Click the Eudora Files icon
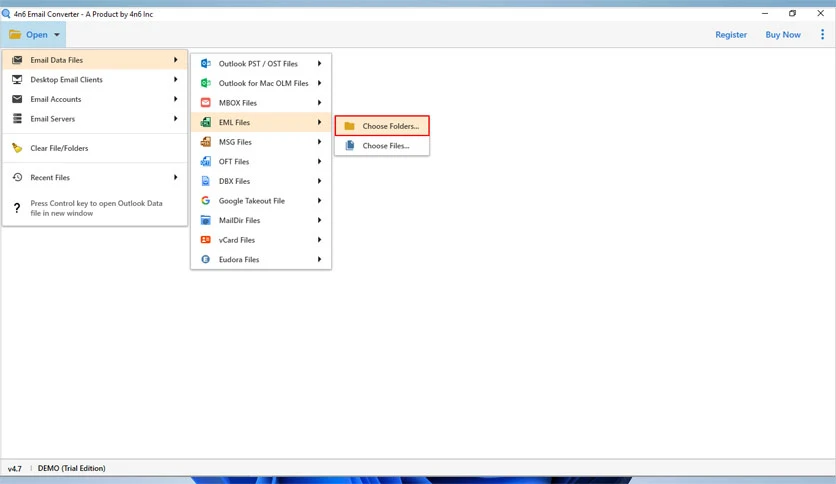Image resolution: width=836 pixels, height=484 pixels. (205, 259)
